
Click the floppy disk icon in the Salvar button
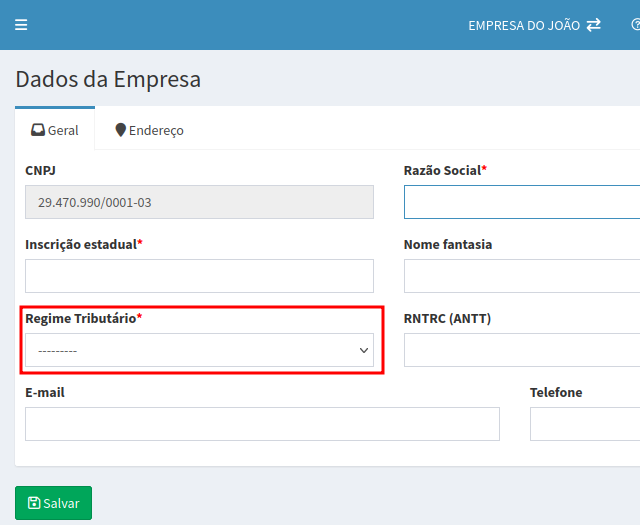click(x=34, y=503)
